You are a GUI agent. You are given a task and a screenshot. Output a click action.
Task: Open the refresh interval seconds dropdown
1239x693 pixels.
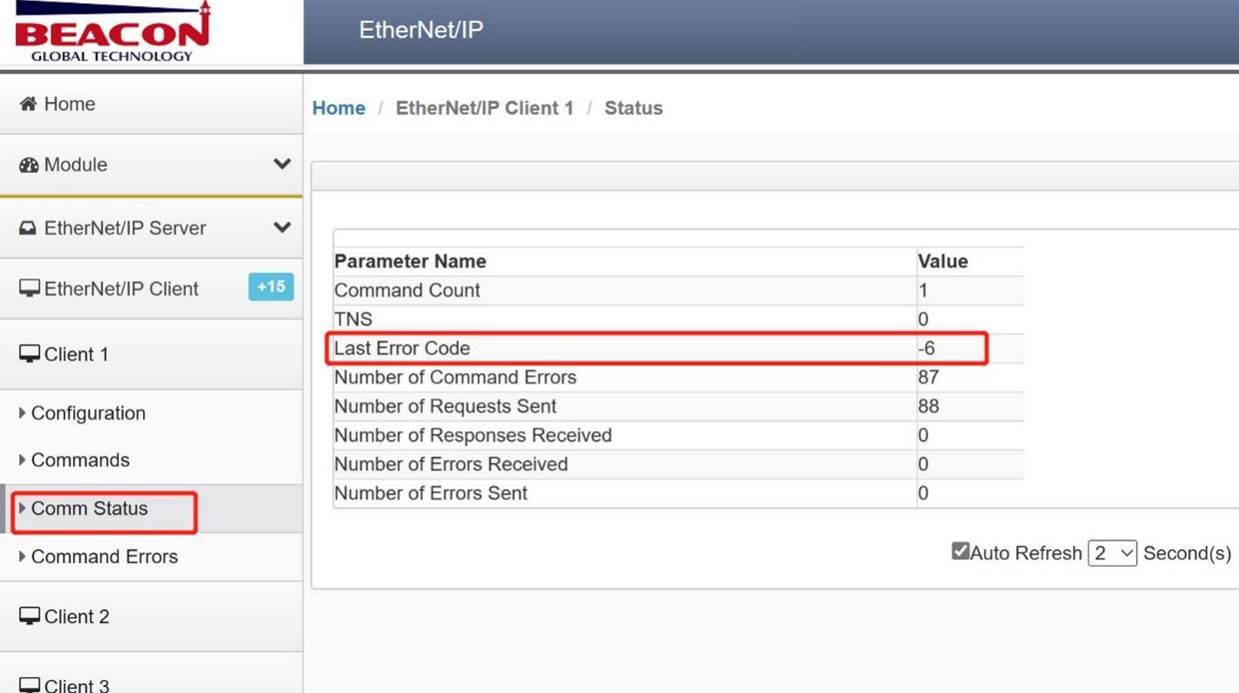1112,553
